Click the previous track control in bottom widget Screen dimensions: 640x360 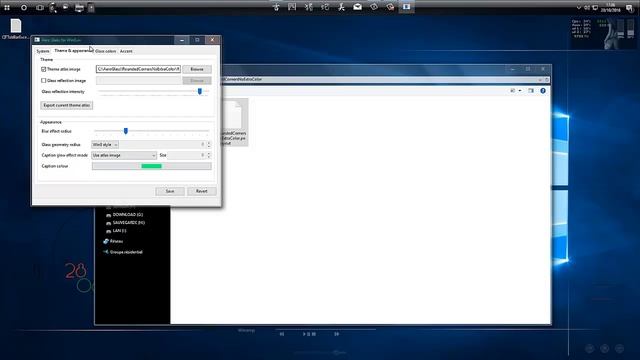(x=282, y=334)
